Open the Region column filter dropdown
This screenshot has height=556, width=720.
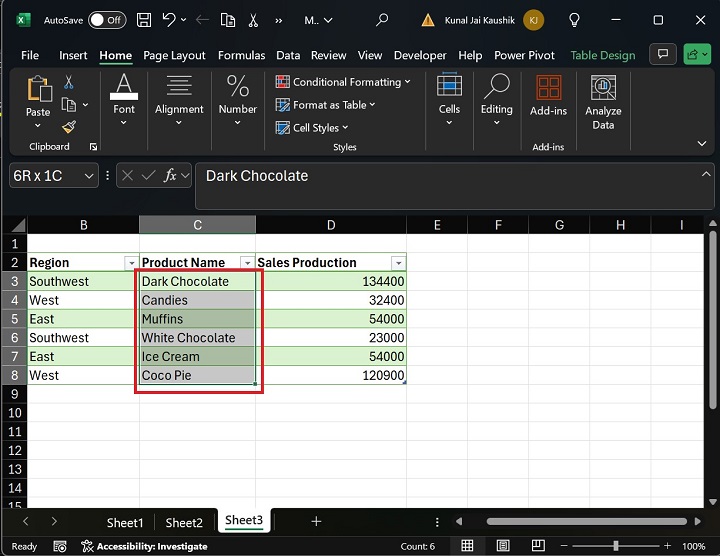pos(130,263)
